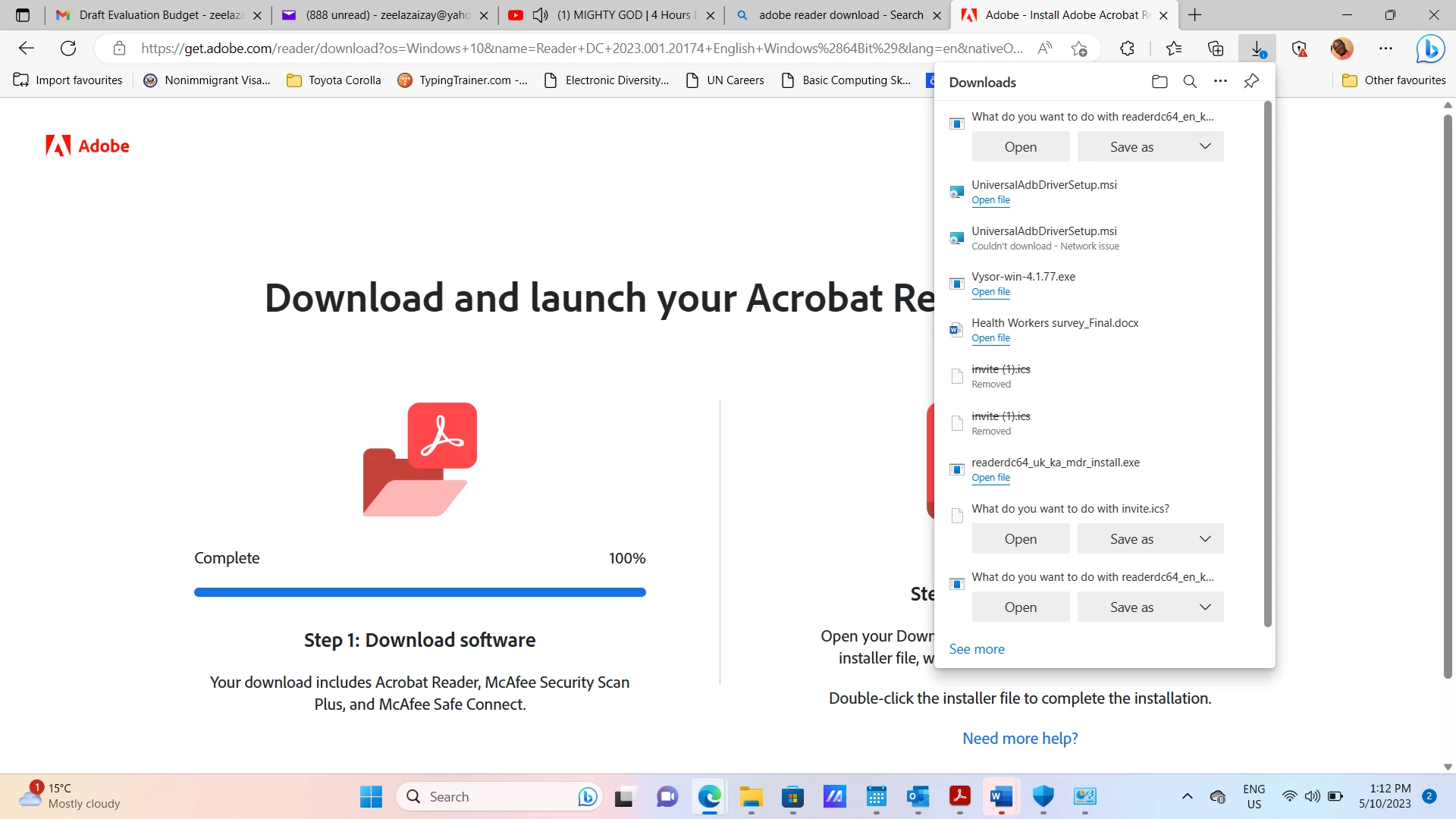Open file link for Vysor-win-4.1.77.exe
This screenshot has width=1456, height=819.
coord(990,292)
